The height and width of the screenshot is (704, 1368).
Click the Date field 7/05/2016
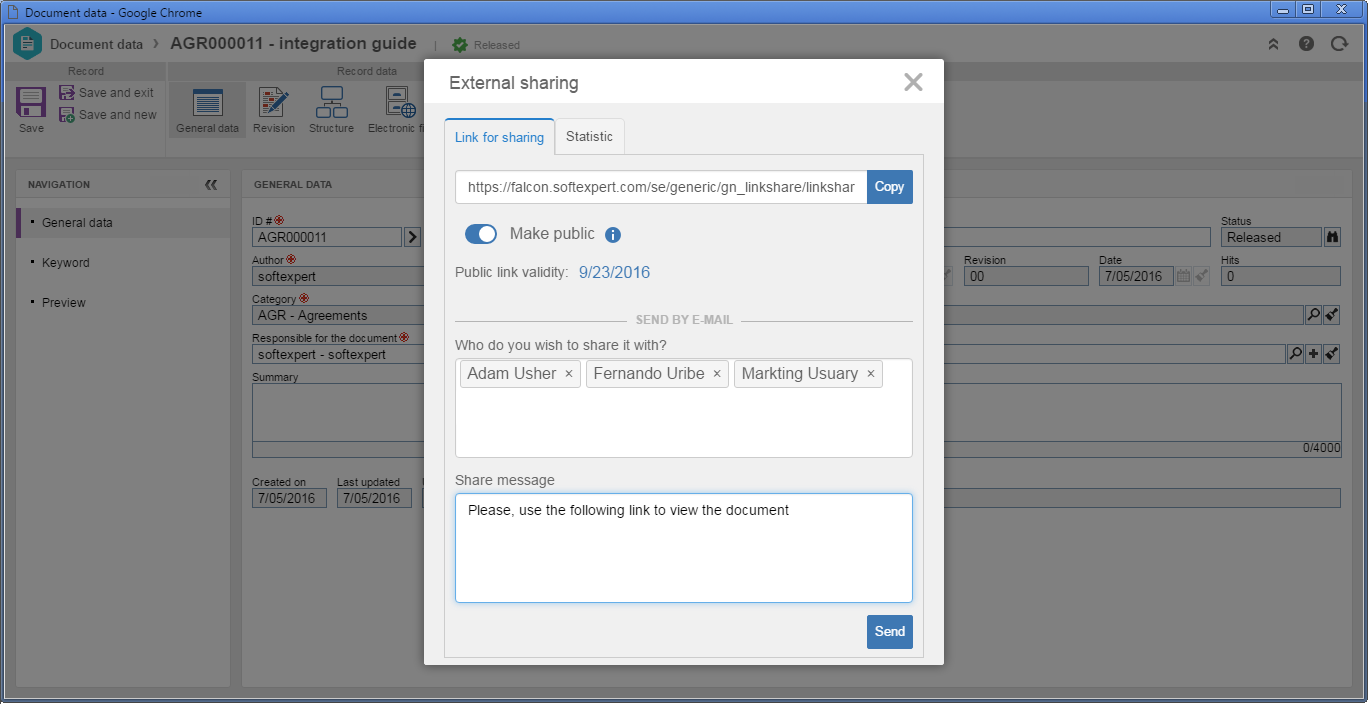coord(1136,277)
